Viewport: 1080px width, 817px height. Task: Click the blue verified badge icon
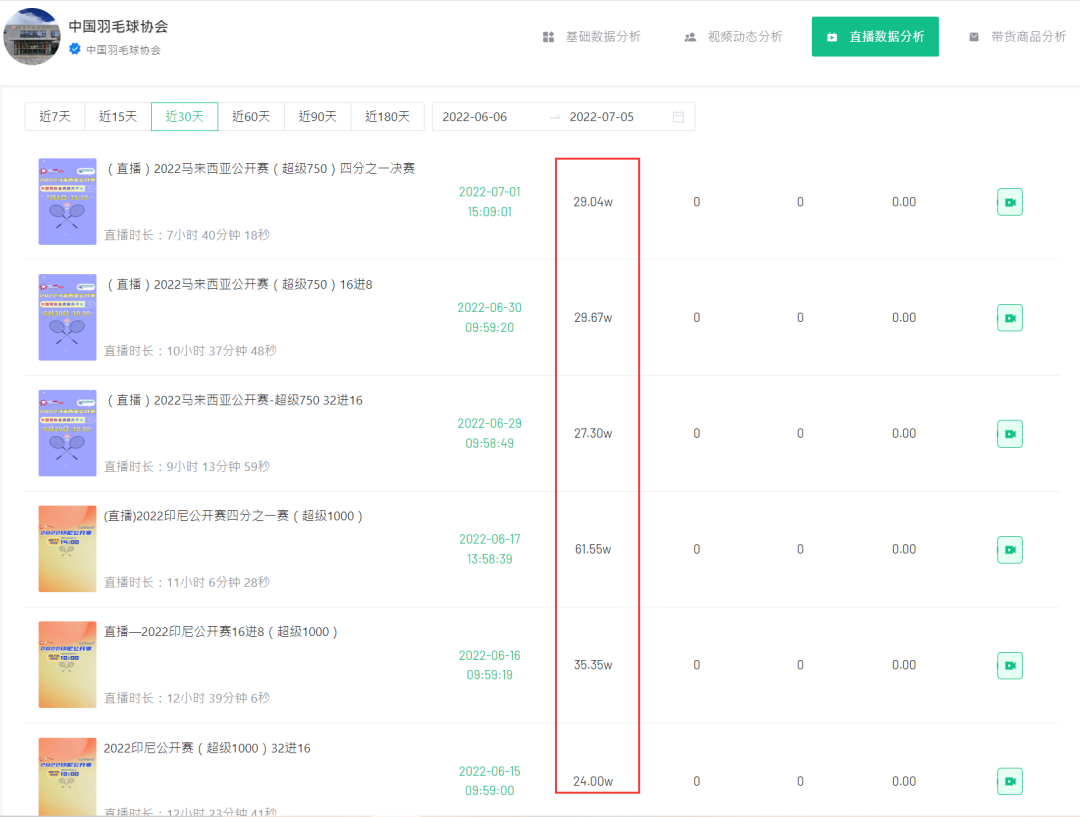coord(75,49)
